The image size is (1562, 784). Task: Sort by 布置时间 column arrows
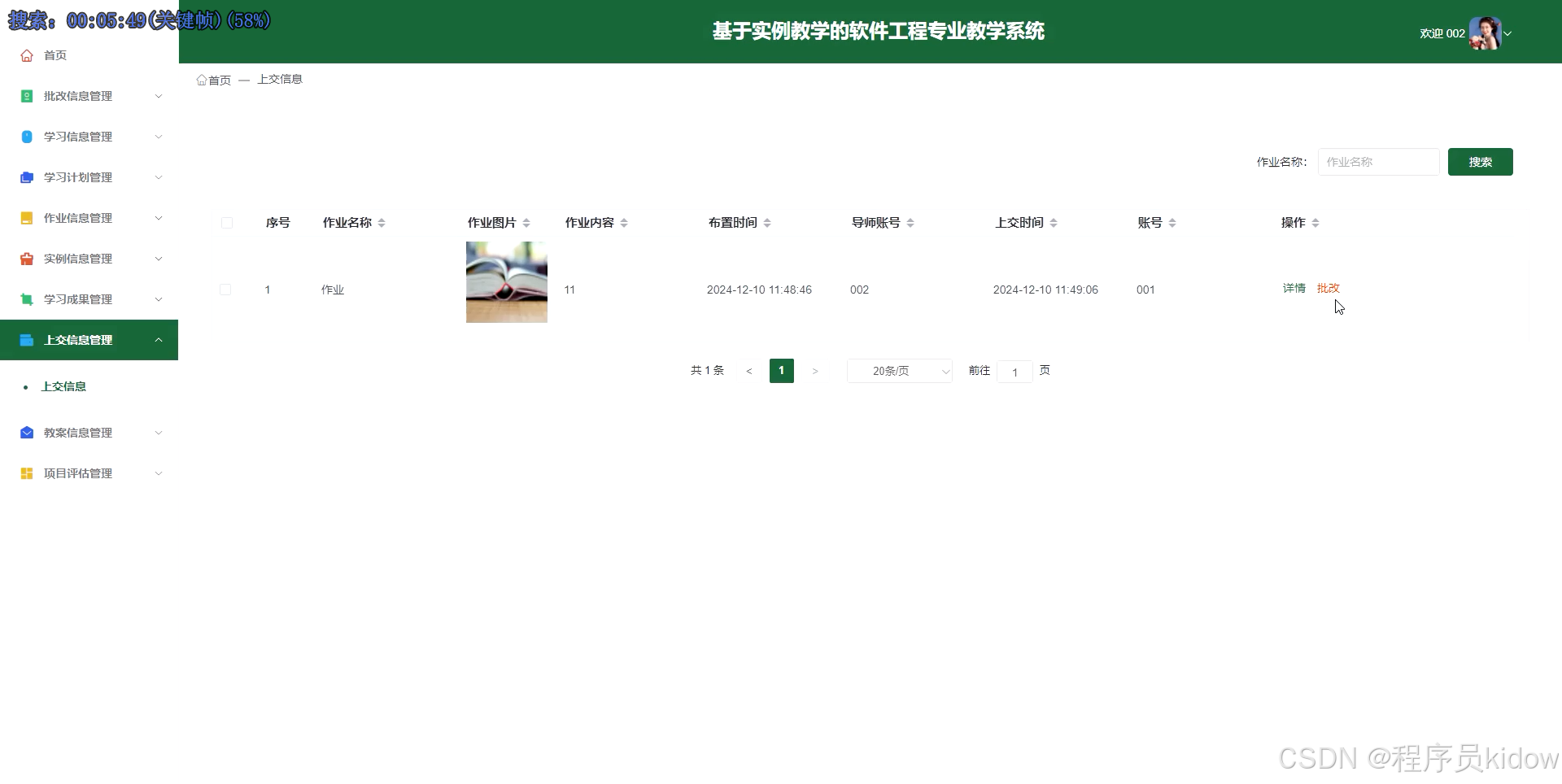tap(767, 223)
